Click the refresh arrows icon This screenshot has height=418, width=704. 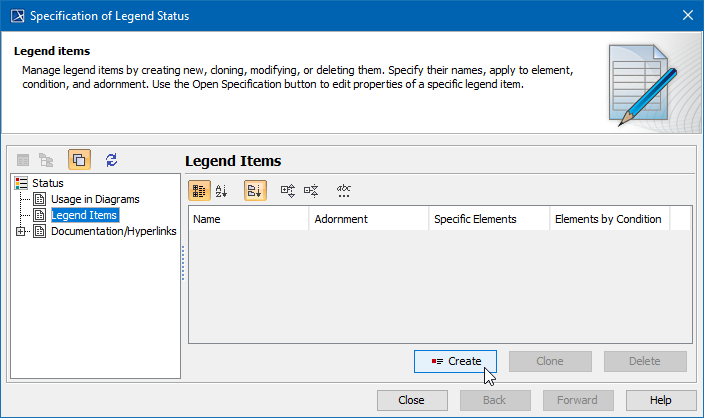click(x=111, y=160)
